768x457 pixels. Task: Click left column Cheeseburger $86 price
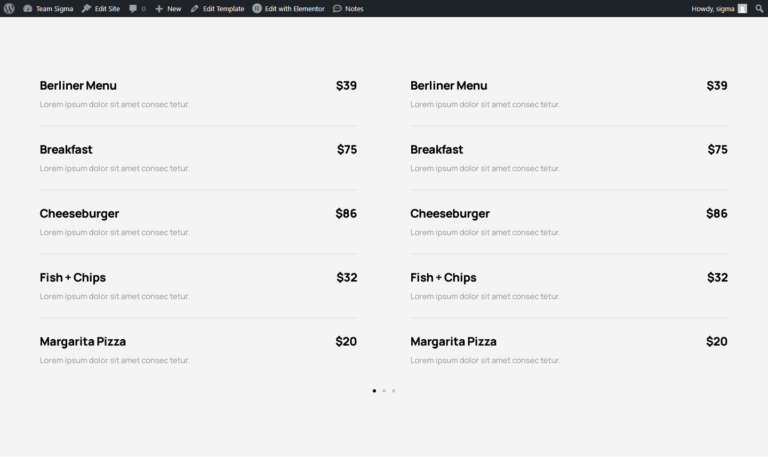346,214
